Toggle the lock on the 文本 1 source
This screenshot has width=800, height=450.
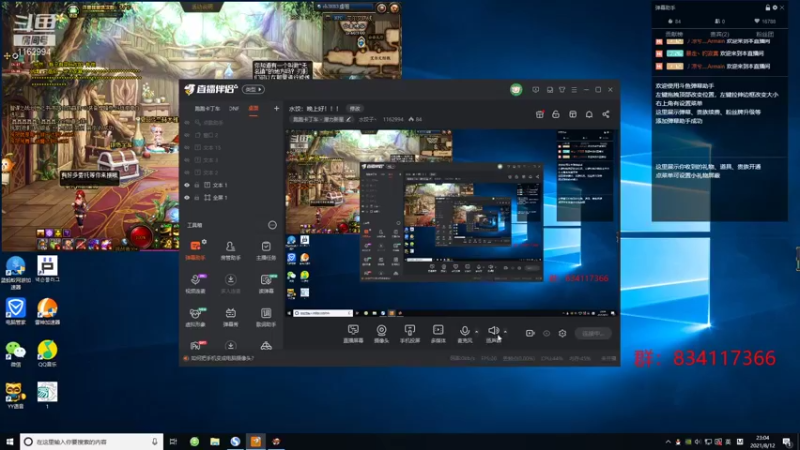click(197, 185)
